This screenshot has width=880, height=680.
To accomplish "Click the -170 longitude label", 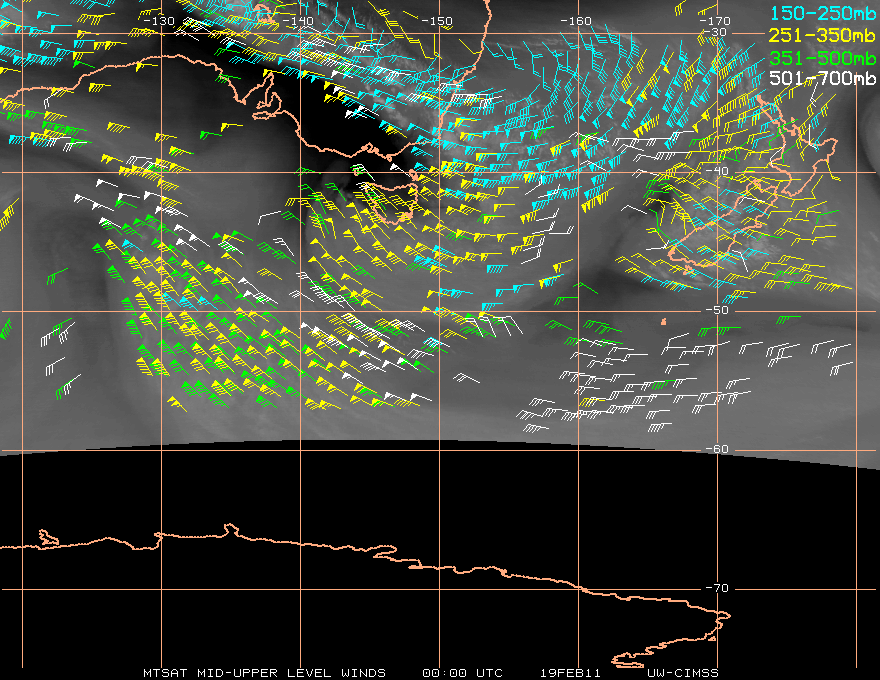I will coord(715,21).
